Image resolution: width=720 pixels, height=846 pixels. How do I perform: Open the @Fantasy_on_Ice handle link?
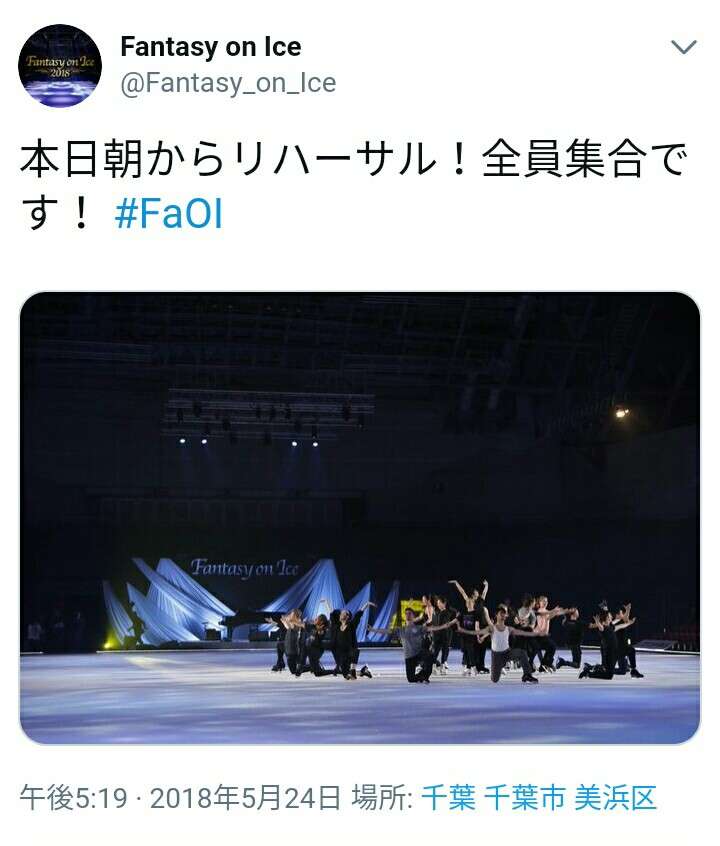(228, 83)
